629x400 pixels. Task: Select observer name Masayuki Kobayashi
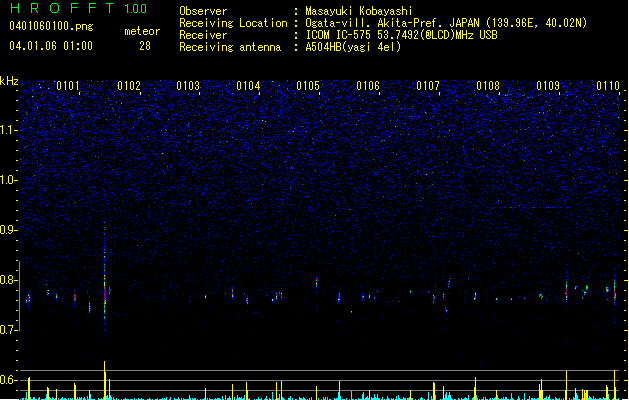[x=359, y=11]
